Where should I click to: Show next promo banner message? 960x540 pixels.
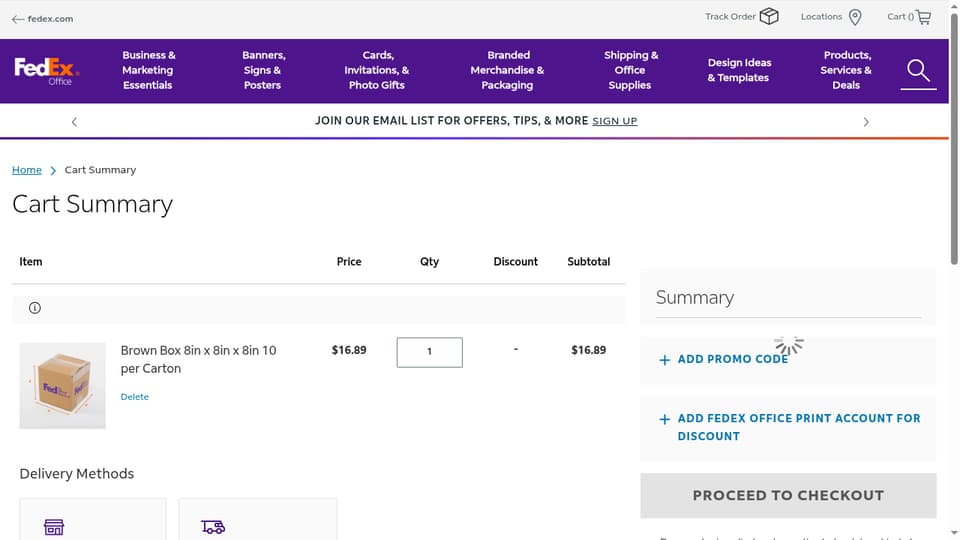click(x=866, y=122)
